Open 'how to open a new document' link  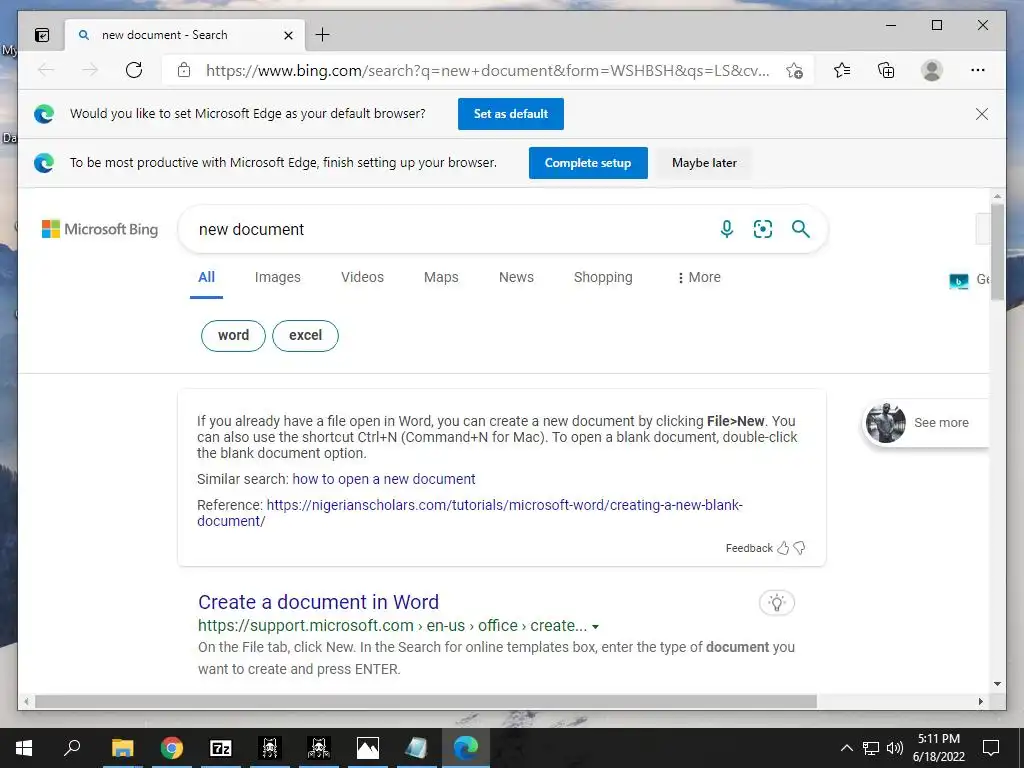(x=384, y=479)
